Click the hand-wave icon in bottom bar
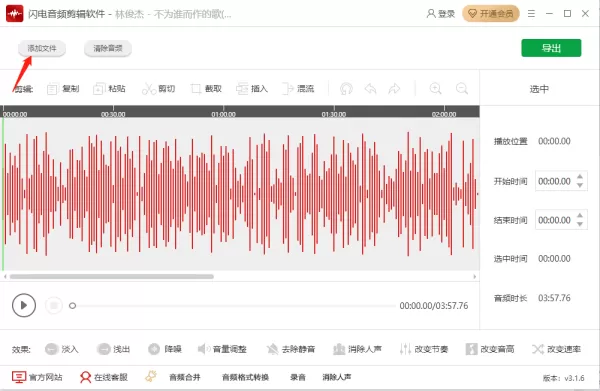 150,376
